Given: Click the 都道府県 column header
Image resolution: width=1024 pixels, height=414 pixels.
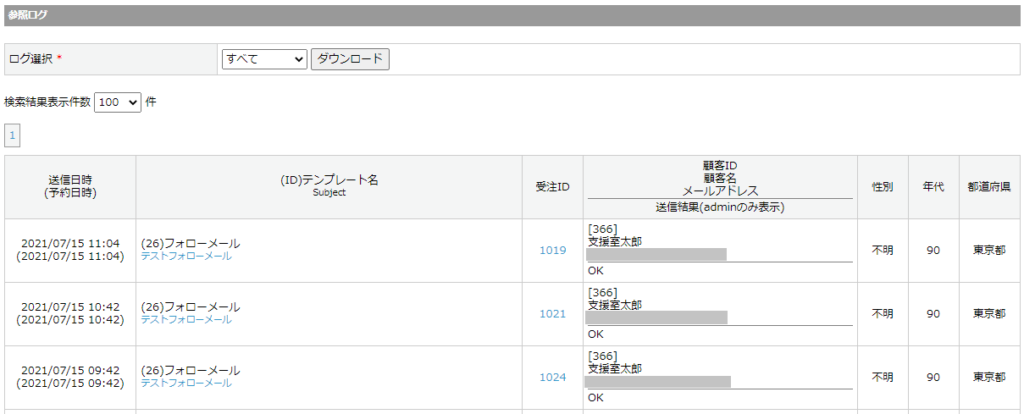Looking at the screenshot, I should pos(989,187).
